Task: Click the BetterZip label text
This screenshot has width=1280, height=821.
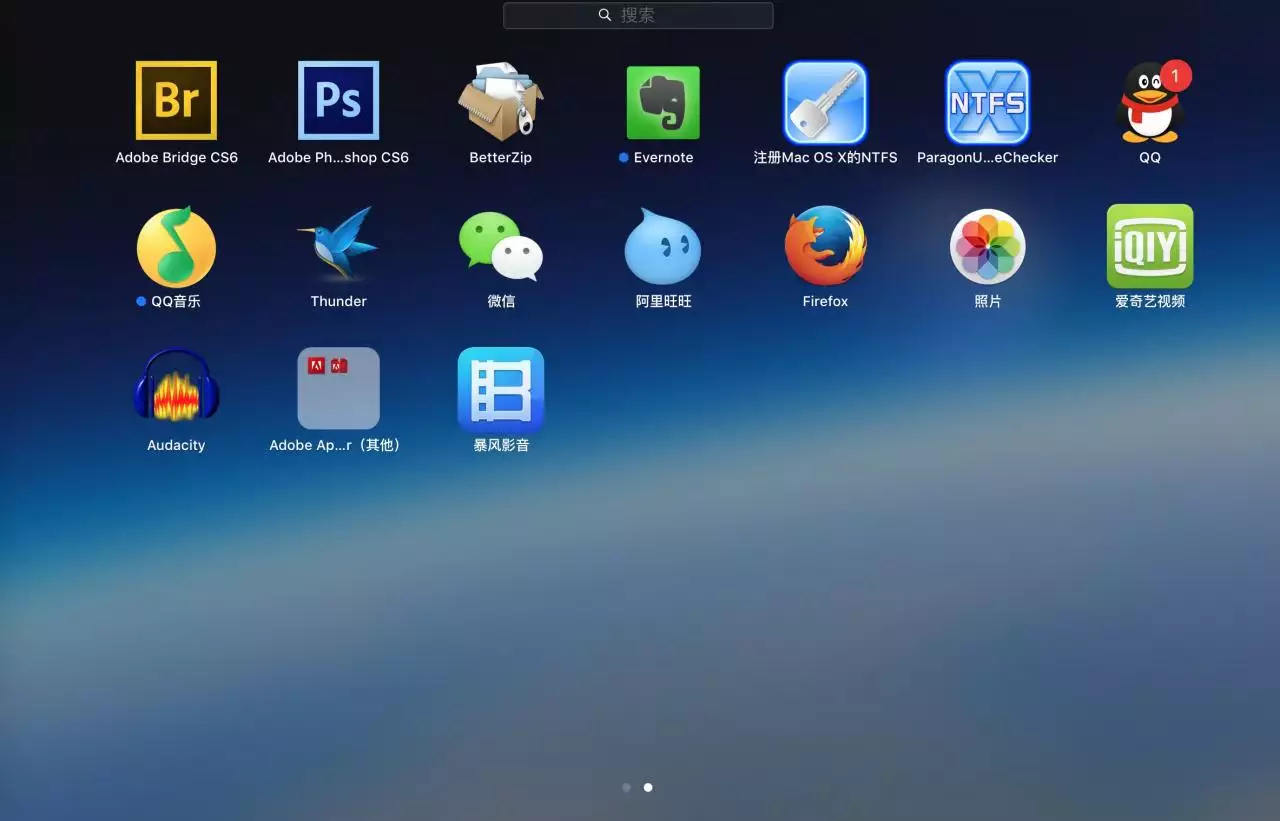Action: tap(501, 157)
